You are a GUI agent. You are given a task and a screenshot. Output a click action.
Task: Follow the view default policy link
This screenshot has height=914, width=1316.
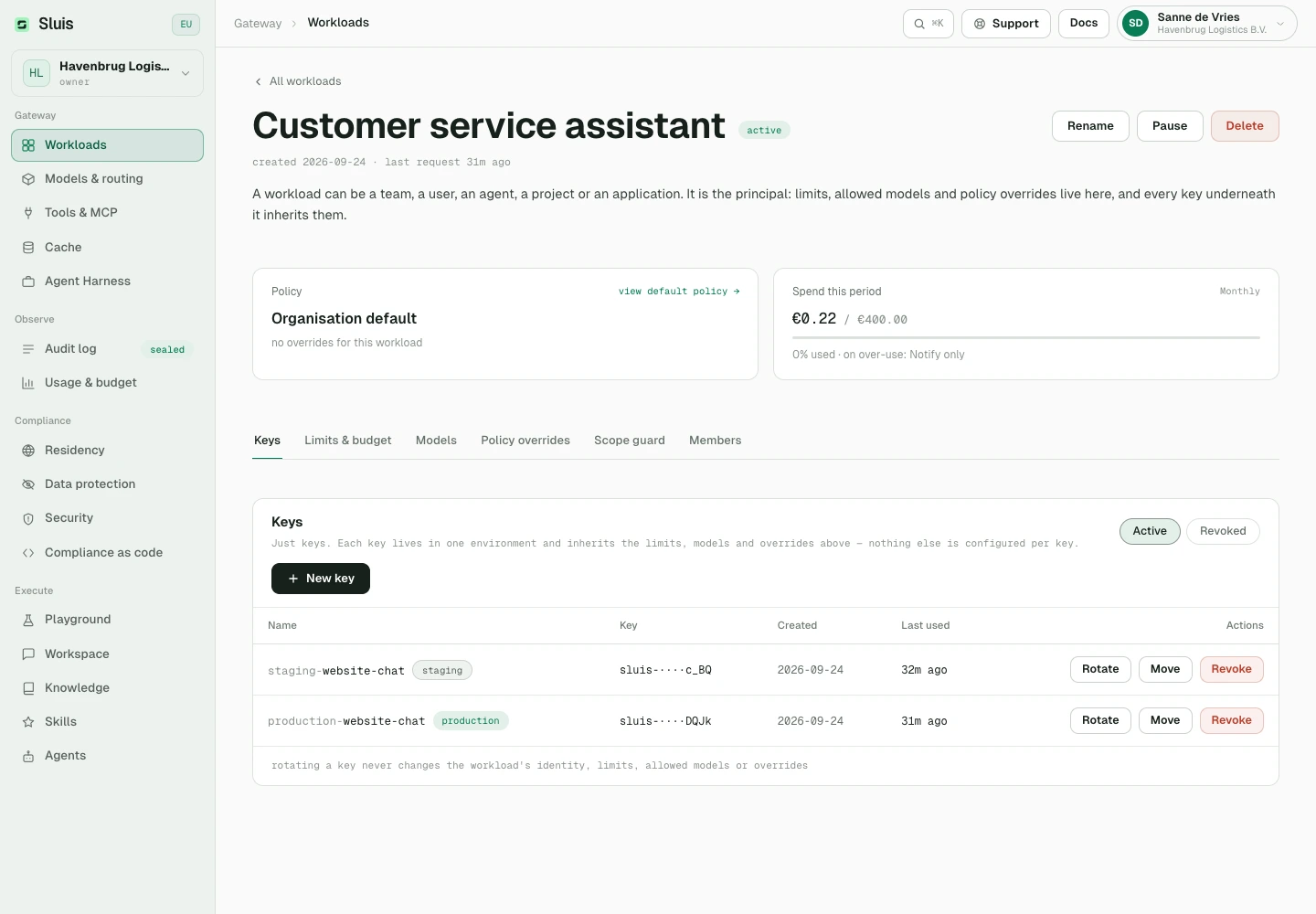[679, 292]
